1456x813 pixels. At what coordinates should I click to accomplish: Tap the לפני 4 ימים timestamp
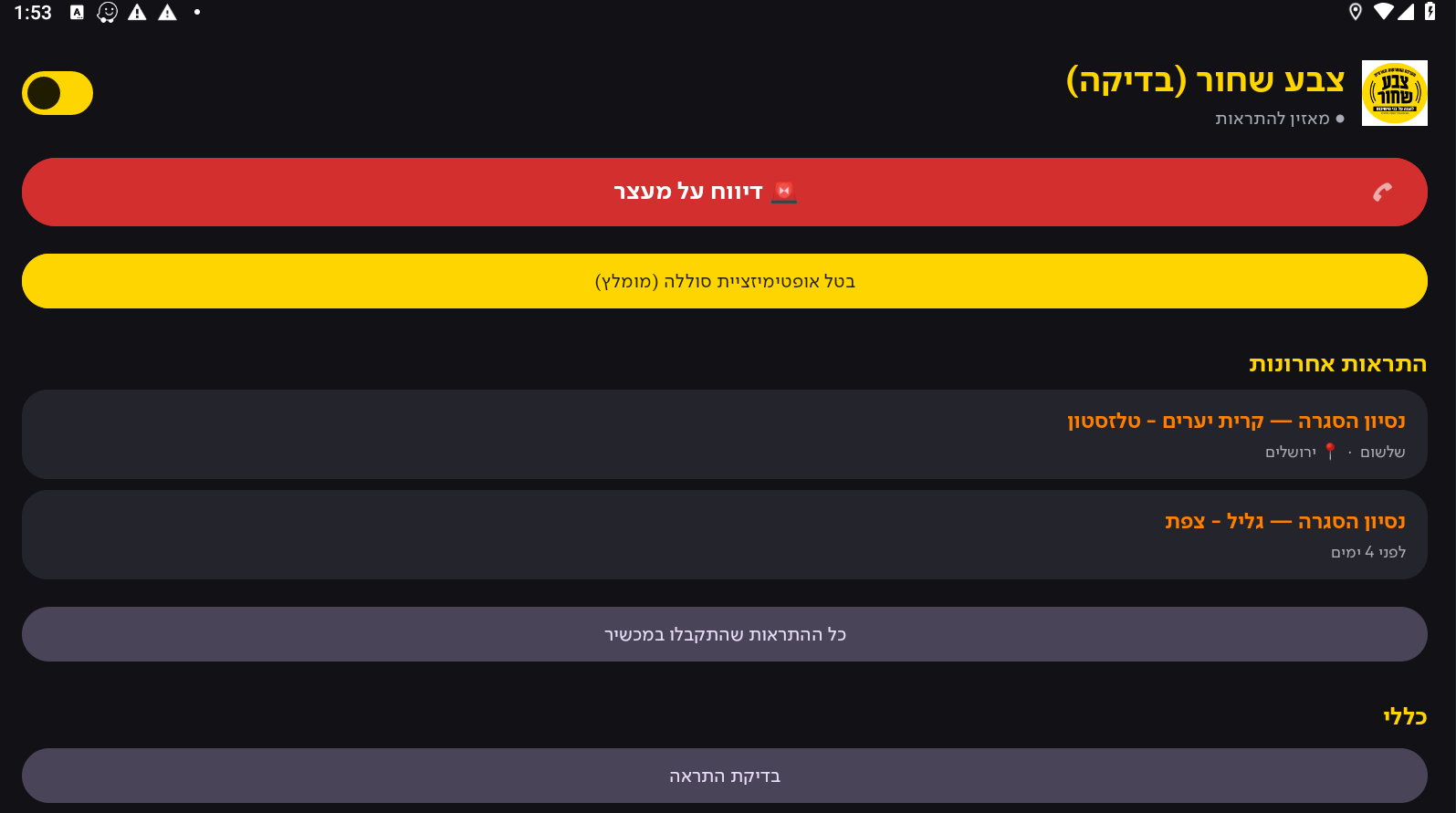click(x=1368, y=552)
